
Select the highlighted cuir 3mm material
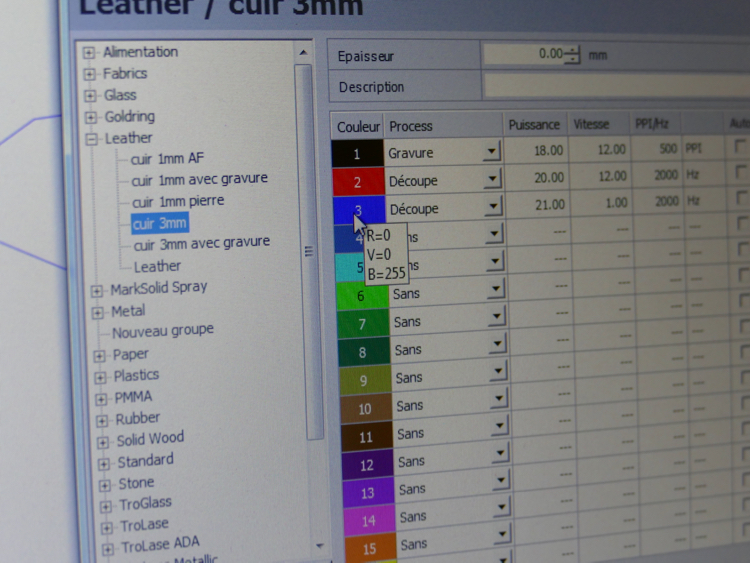pyautogui.click(x=160, y=223)
